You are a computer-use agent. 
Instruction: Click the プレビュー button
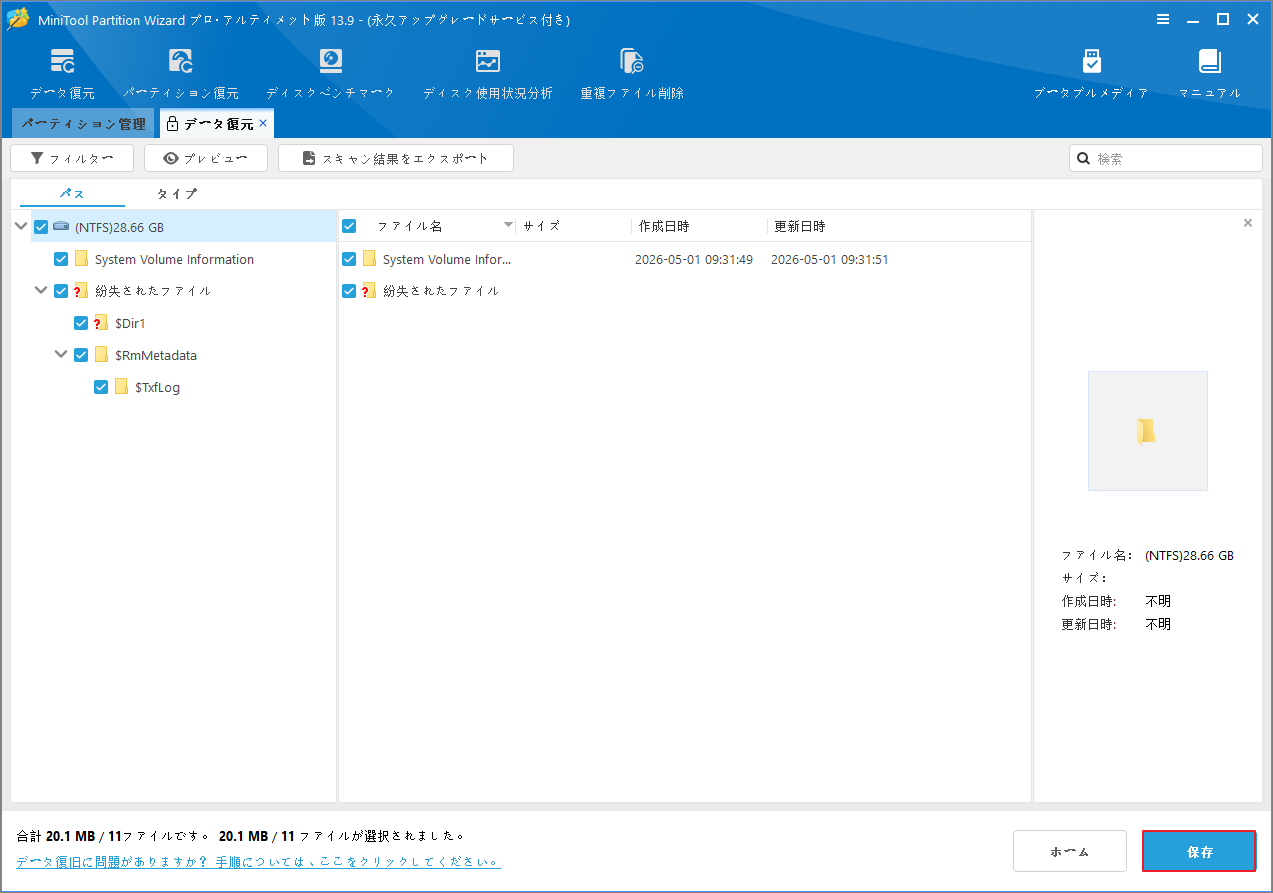[x=206, y=158]
